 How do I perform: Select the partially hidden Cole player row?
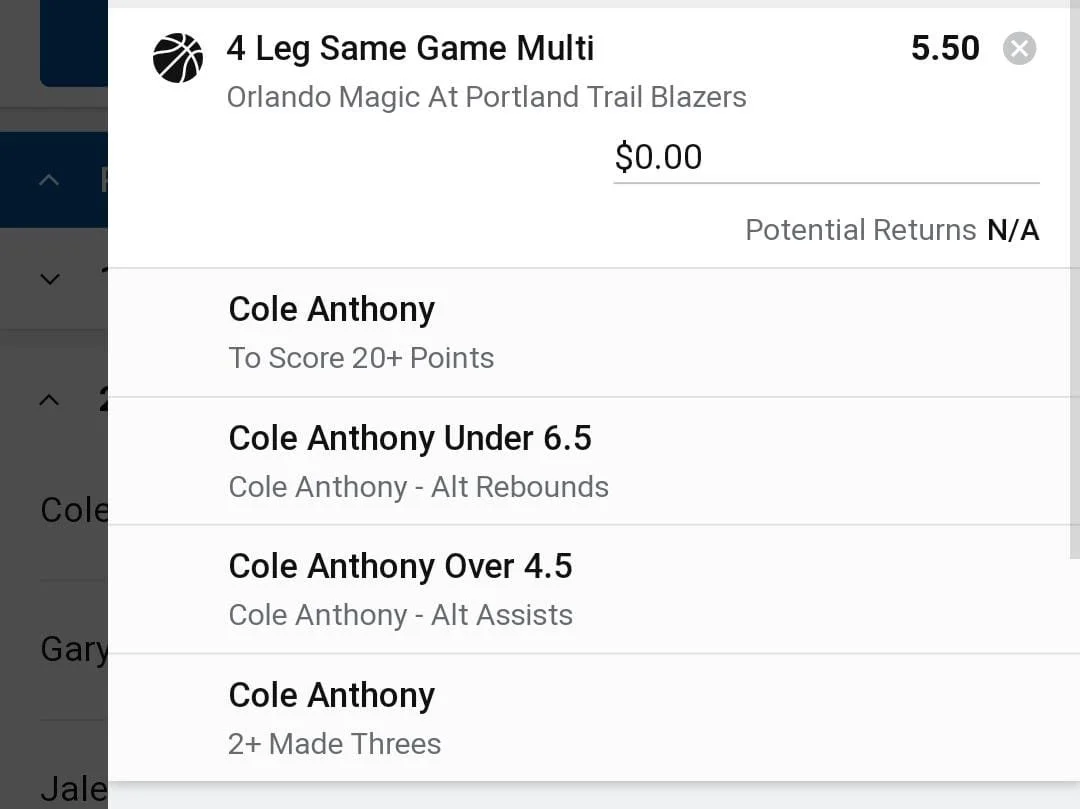pyautogui.click(x=73, y=510)
